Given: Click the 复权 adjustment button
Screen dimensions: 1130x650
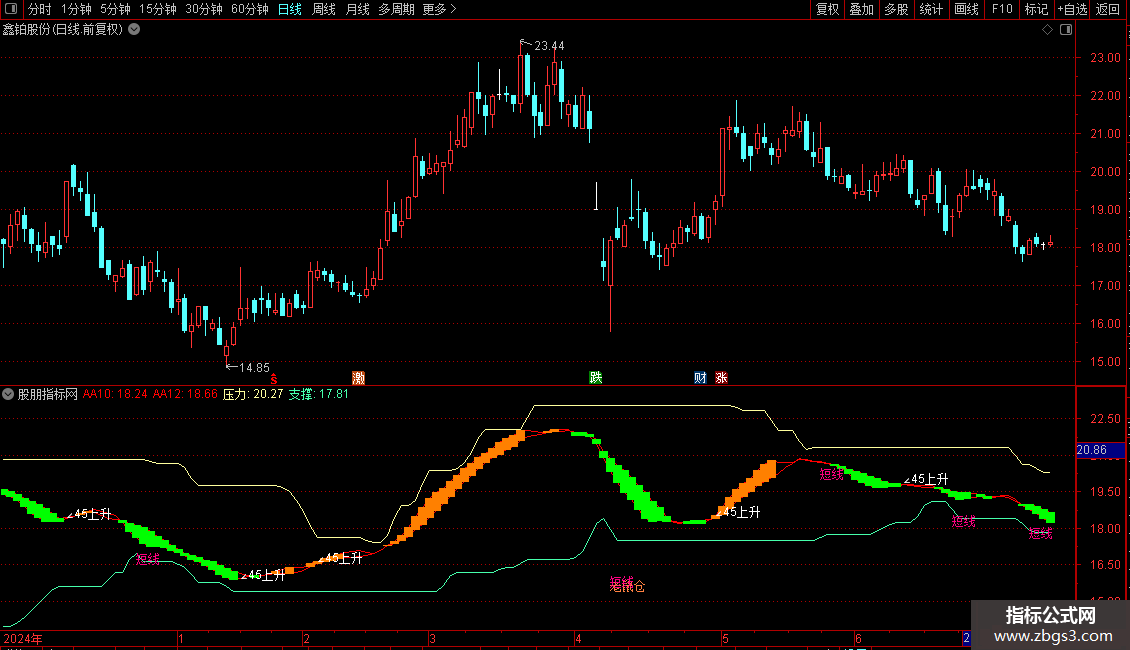Looking at the screenshot, I should click(827, 9).
